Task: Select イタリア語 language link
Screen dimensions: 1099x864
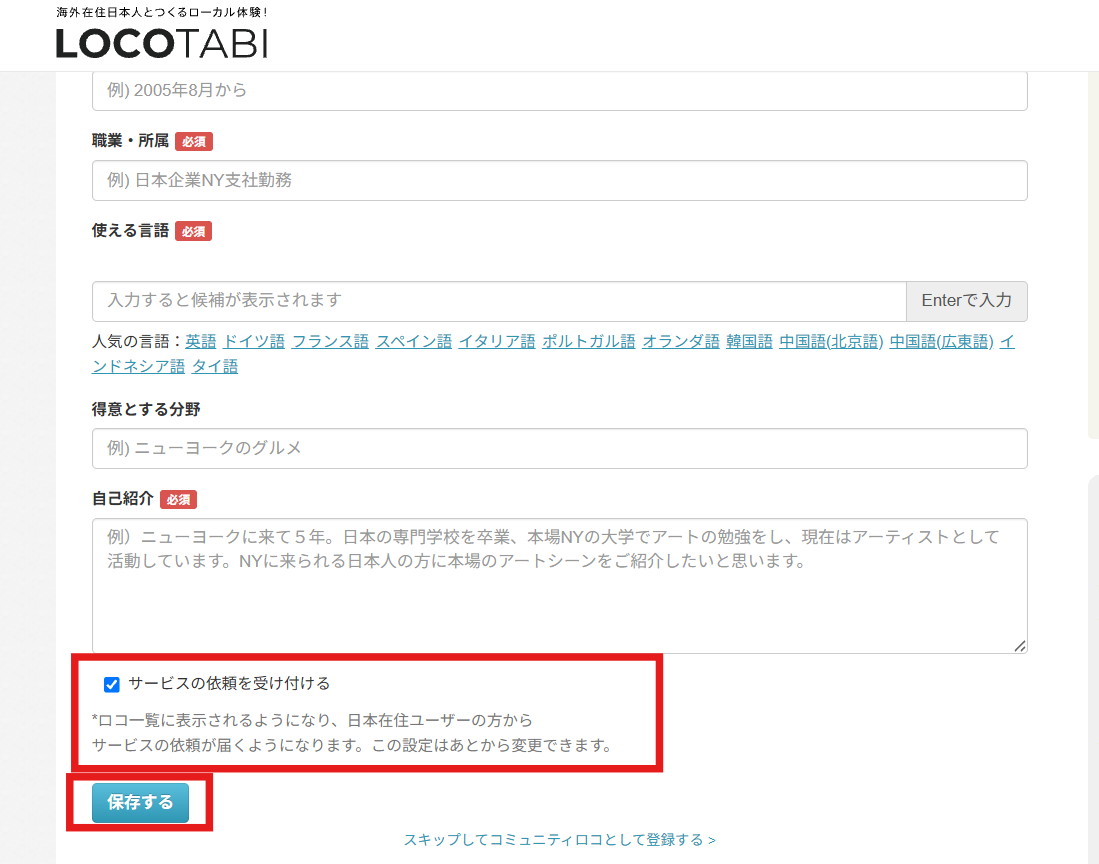Action: 497,341
